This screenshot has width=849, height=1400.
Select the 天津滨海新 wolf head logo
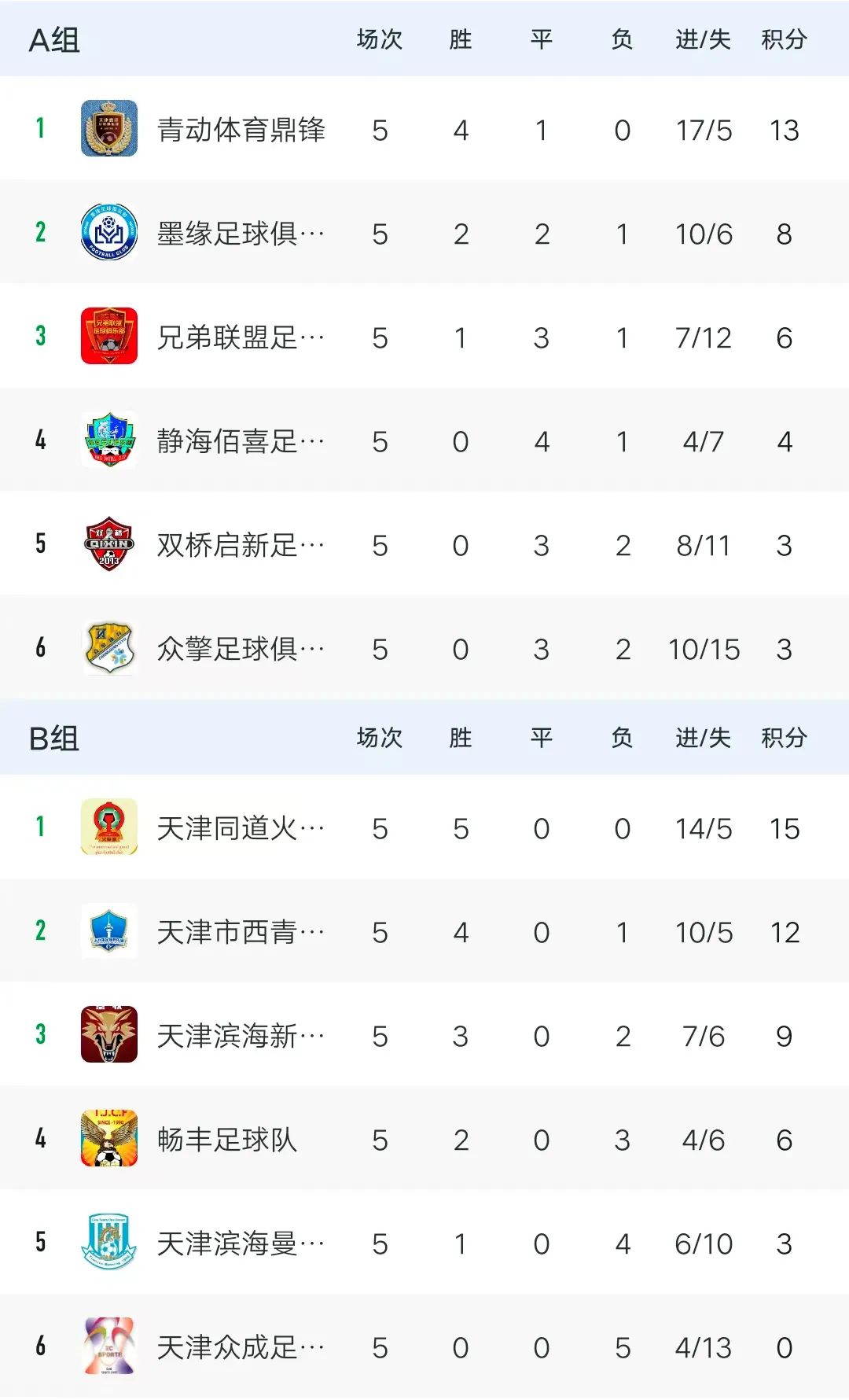[x=109, y=1034]
